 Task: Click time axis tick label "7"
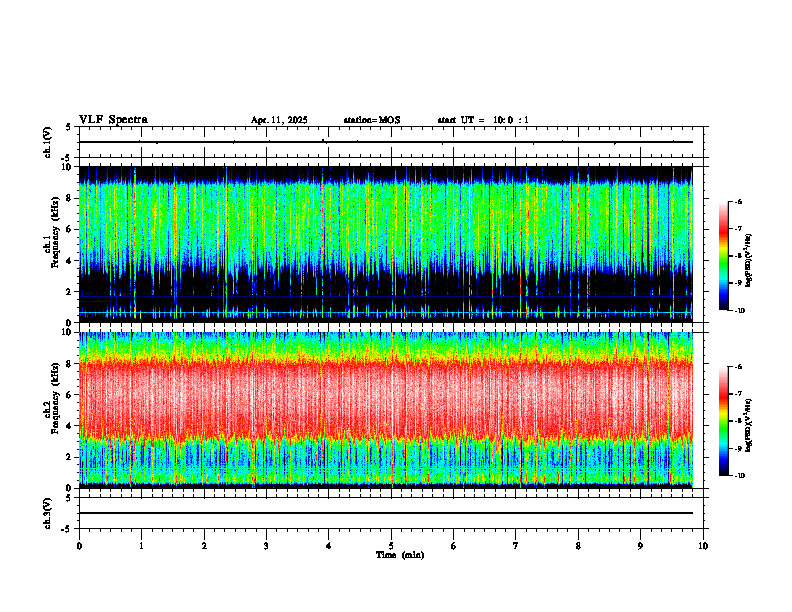516,546
